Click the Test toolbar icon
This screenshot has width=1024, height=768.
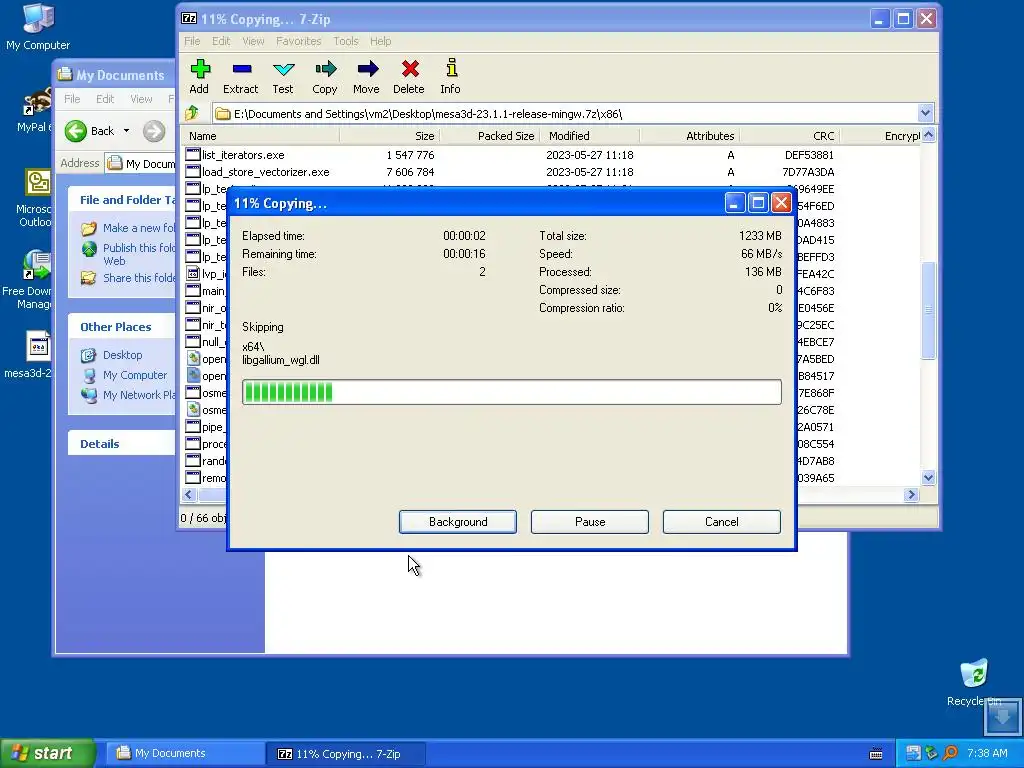pyautogui.click(x=283, y=76)
